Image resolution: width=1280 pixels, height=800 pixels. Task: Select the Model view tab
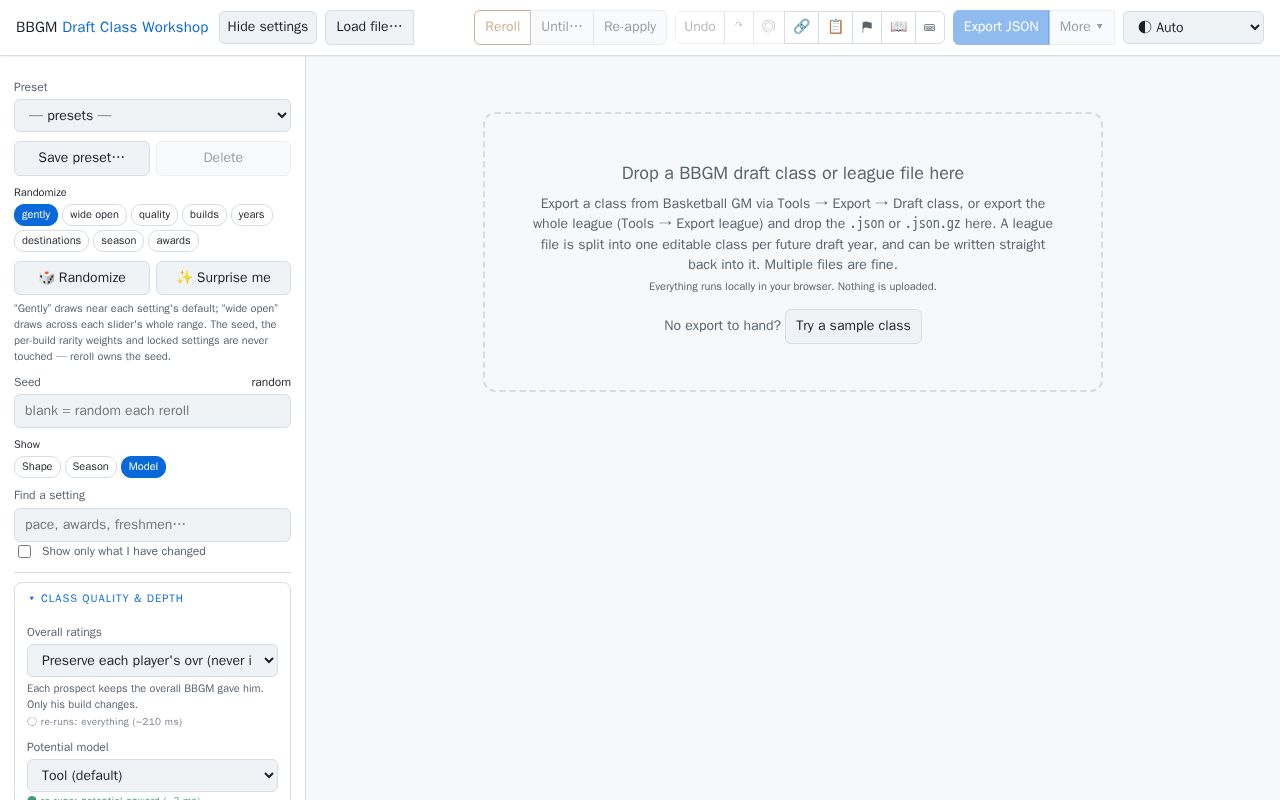pos(143,467)
